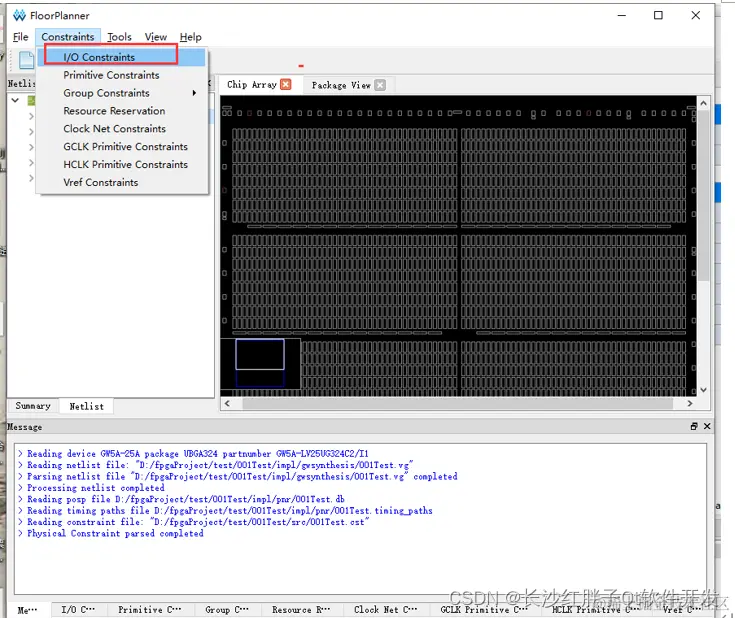Expand Group Constraints submenu
This screenshot has width=735, height=618.
tap(122, 93)
